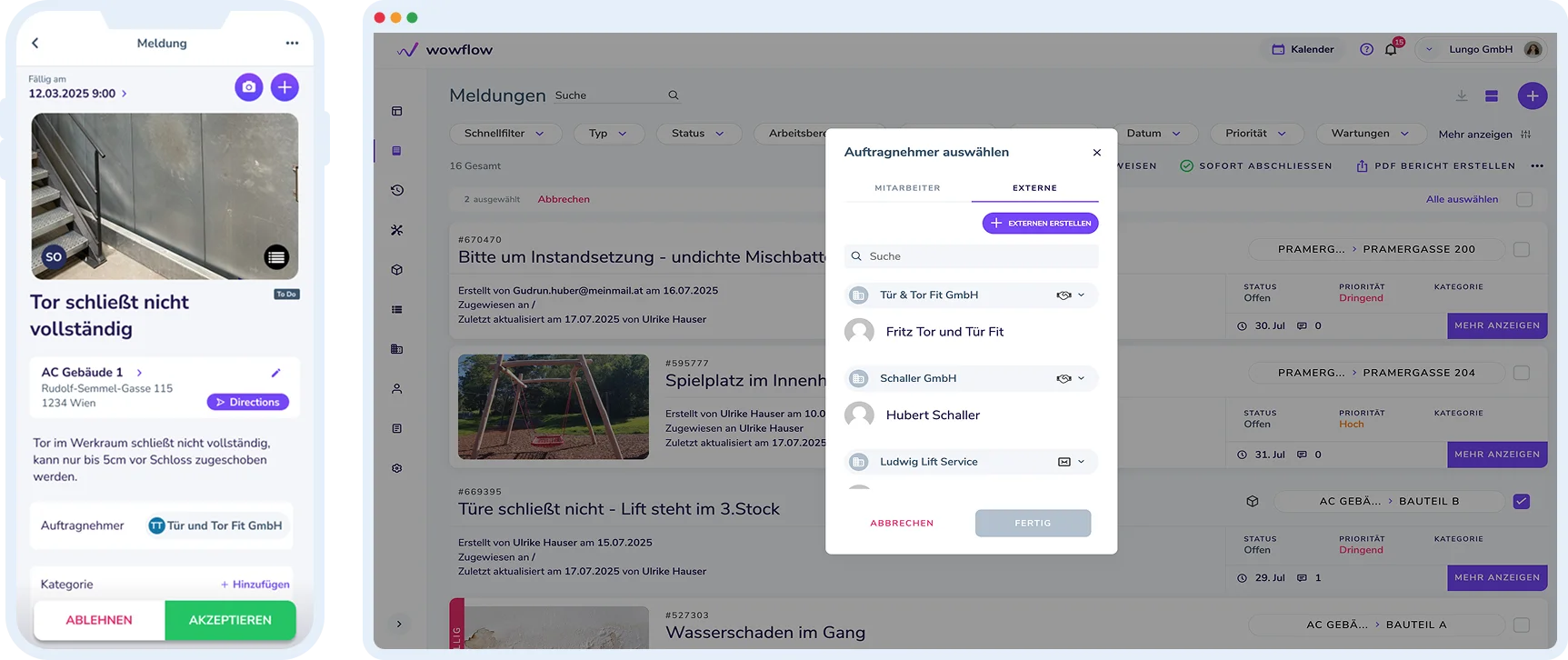Tap the Directions button
Viewport: 1568px width, 660px height.
248,402
